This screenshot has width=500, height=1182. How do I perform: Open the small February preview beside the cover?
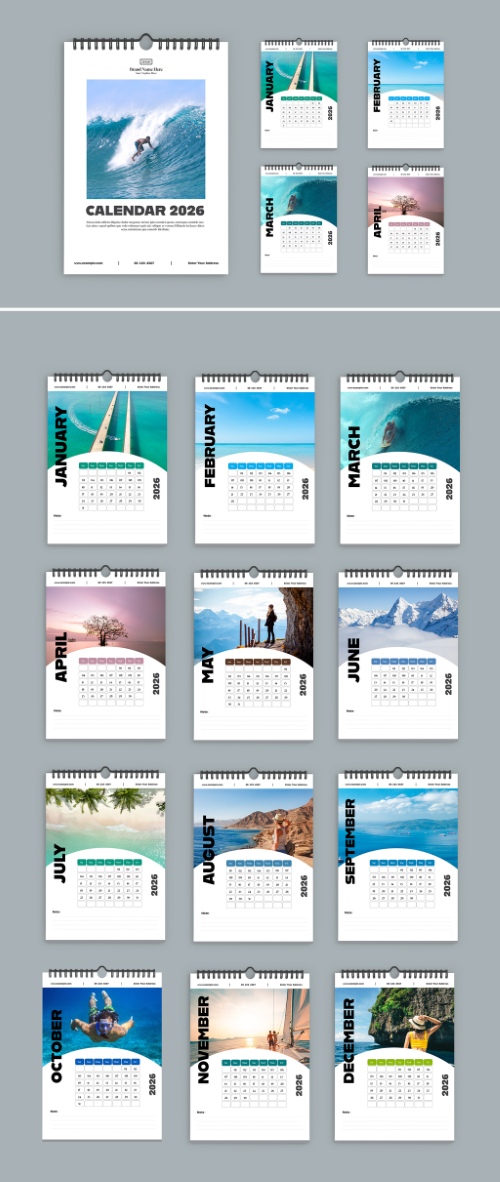(x=406, y=94)
